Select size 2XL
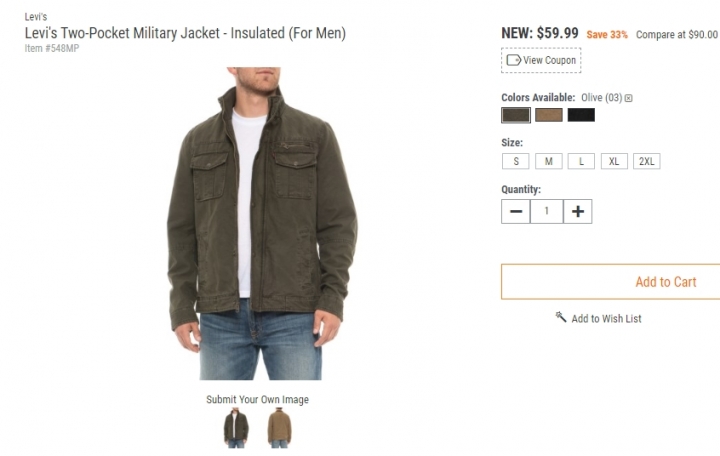 647,161
